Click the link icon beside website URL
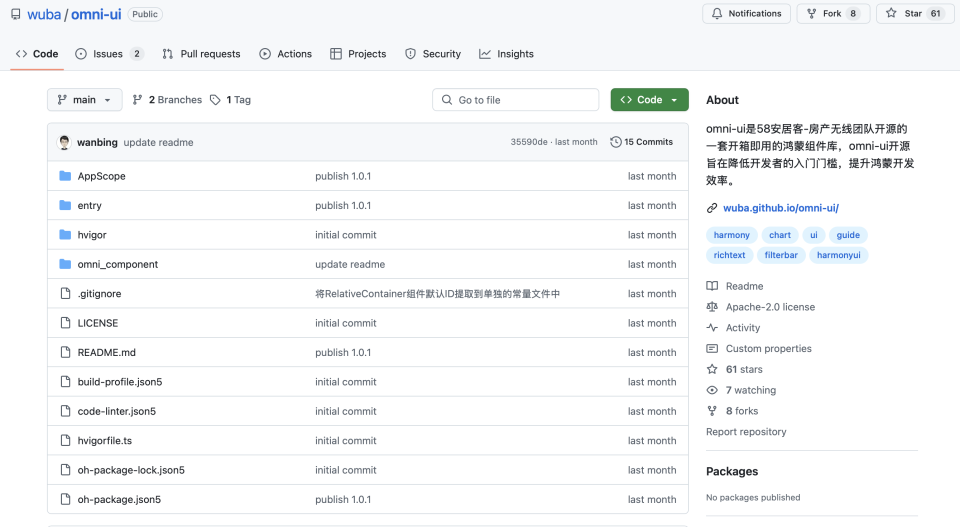This screenshot has height=527, width=960. click(x=711, y=208)
